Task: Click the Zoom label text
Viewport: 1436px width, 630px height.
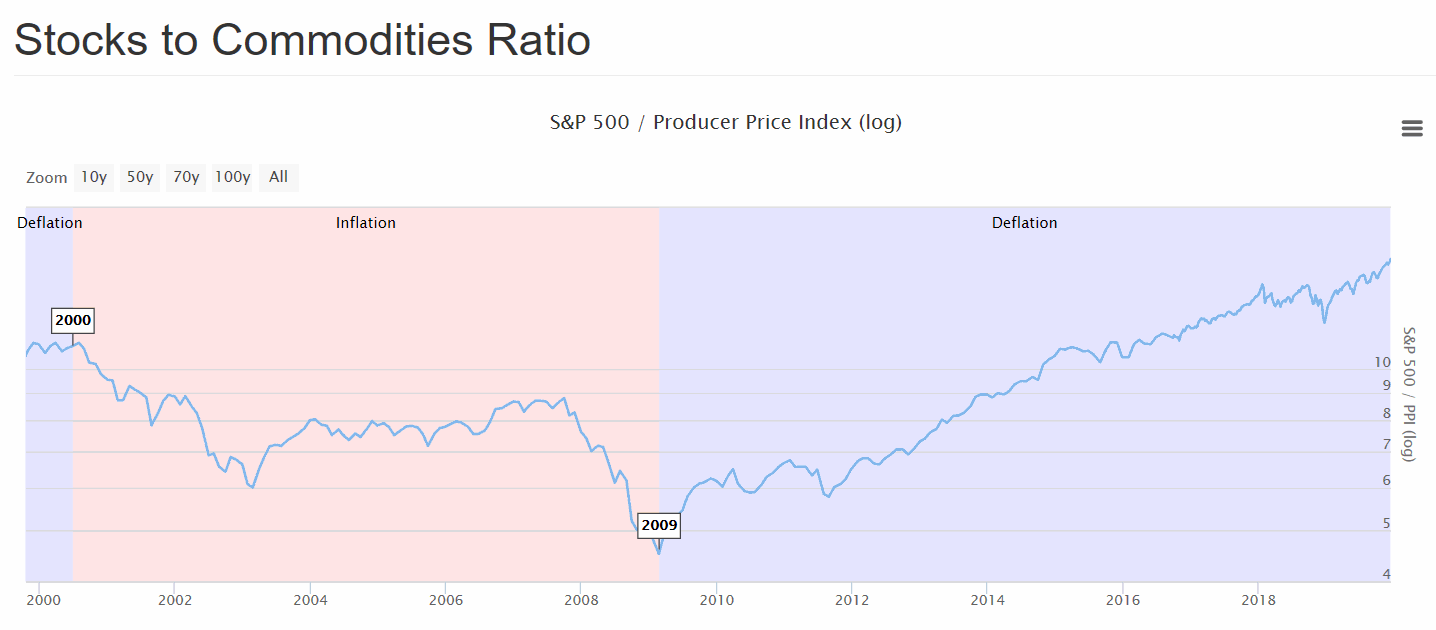Action: 47,178
